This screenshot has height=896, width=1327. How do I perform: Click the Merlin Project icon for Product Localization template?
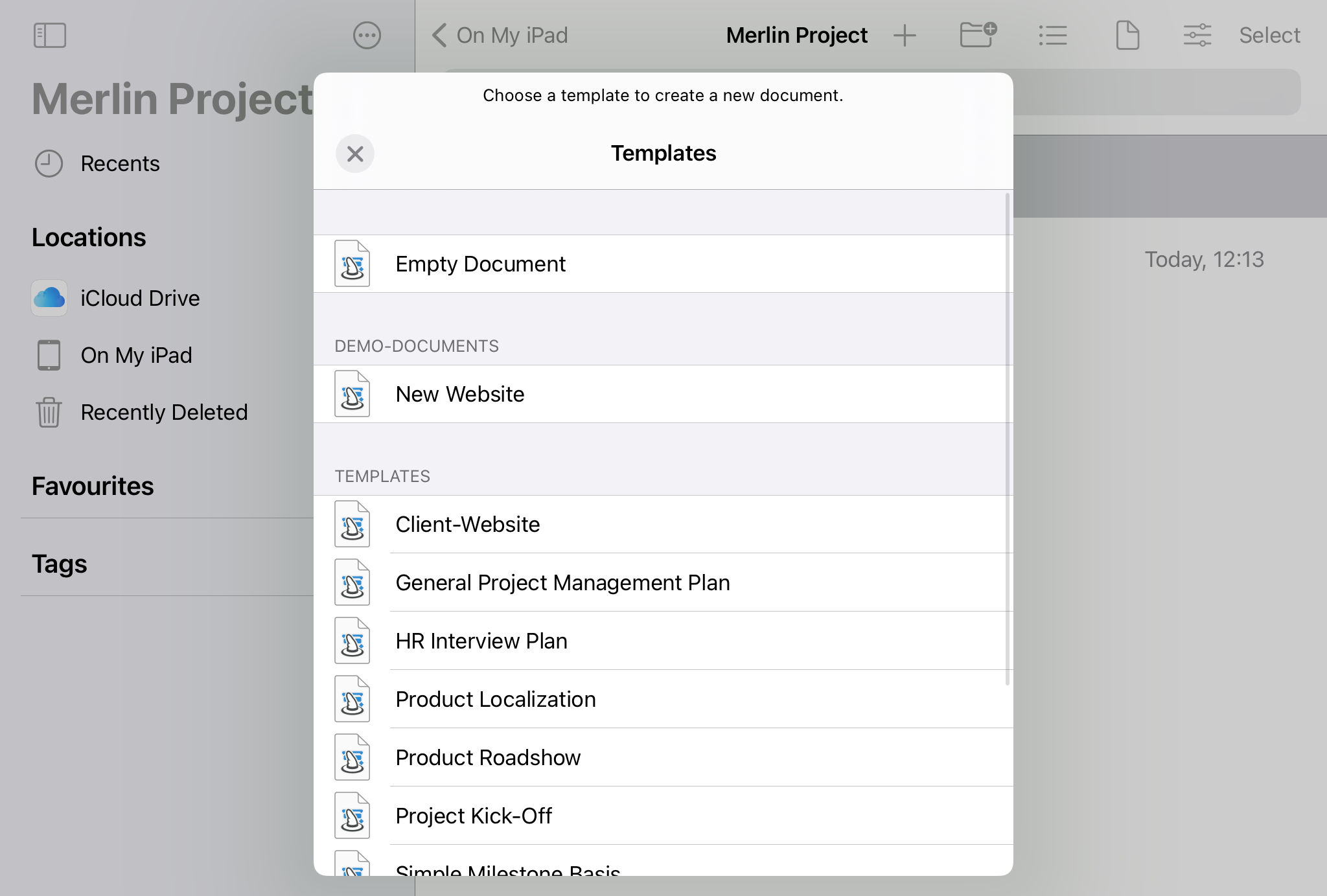(x=352, y=699)
